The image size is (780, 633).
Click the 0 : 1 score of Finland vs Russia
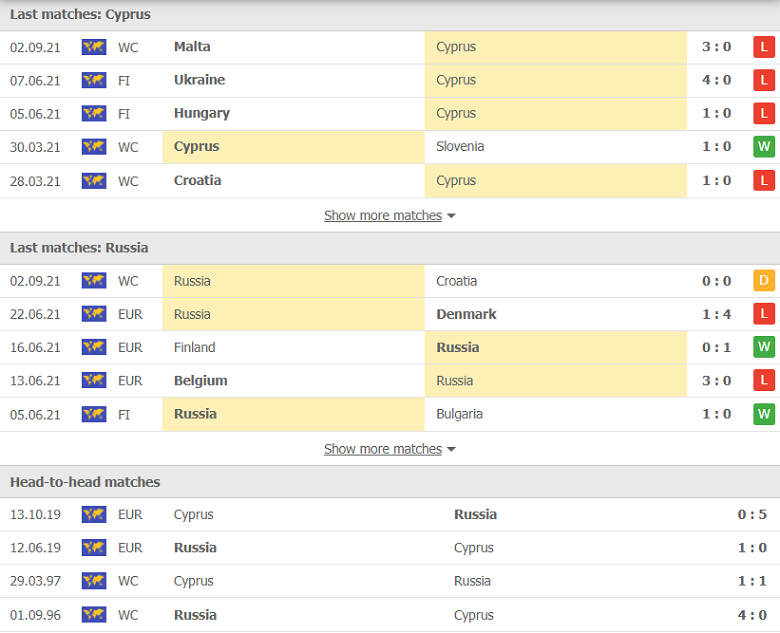click(716, 347)
